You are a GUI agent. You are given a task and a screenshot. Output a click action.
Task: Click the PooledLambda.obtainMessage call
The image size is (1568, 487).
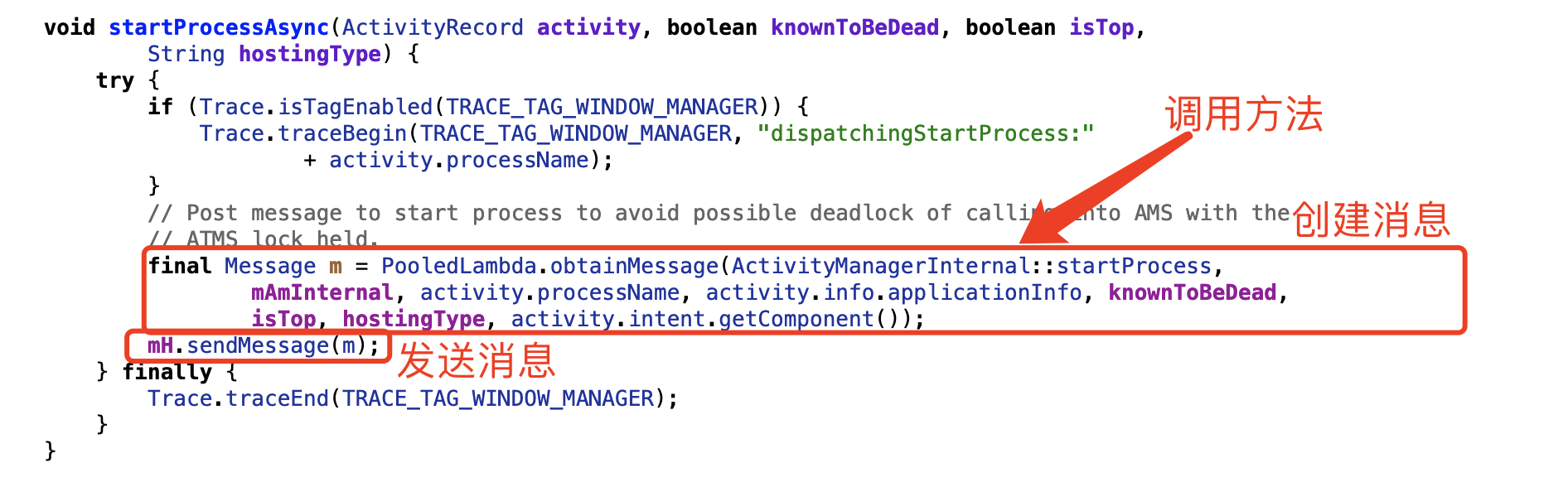(549, 266)
